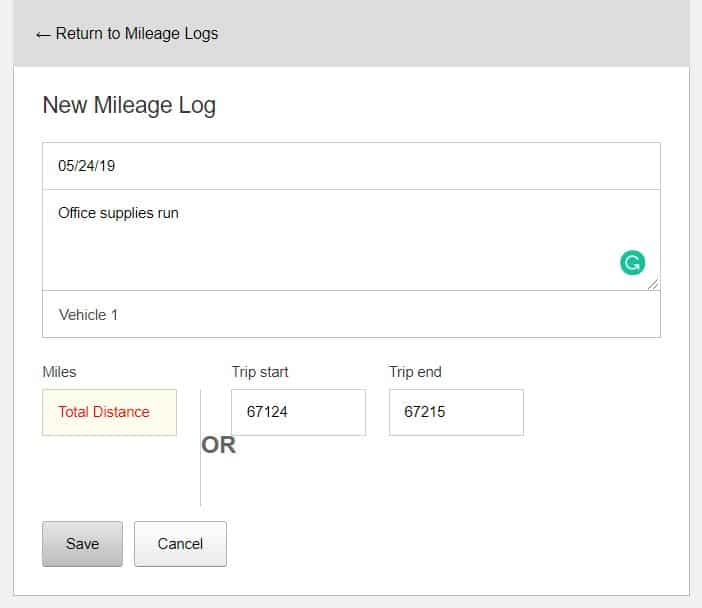Click the Trip start label
Screen dimensions: 702x608
click(x=260, y=372)
